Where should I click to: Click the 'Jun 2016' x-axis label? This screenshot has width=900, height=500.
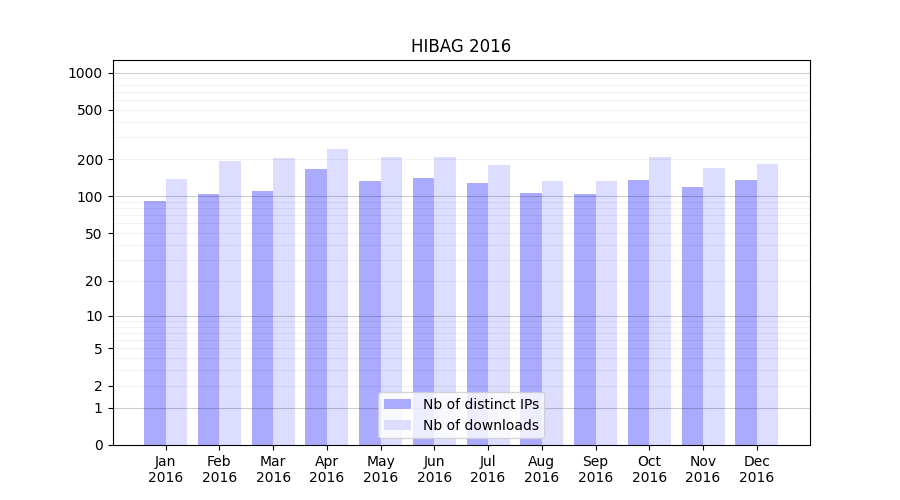[x=434, y=469]
